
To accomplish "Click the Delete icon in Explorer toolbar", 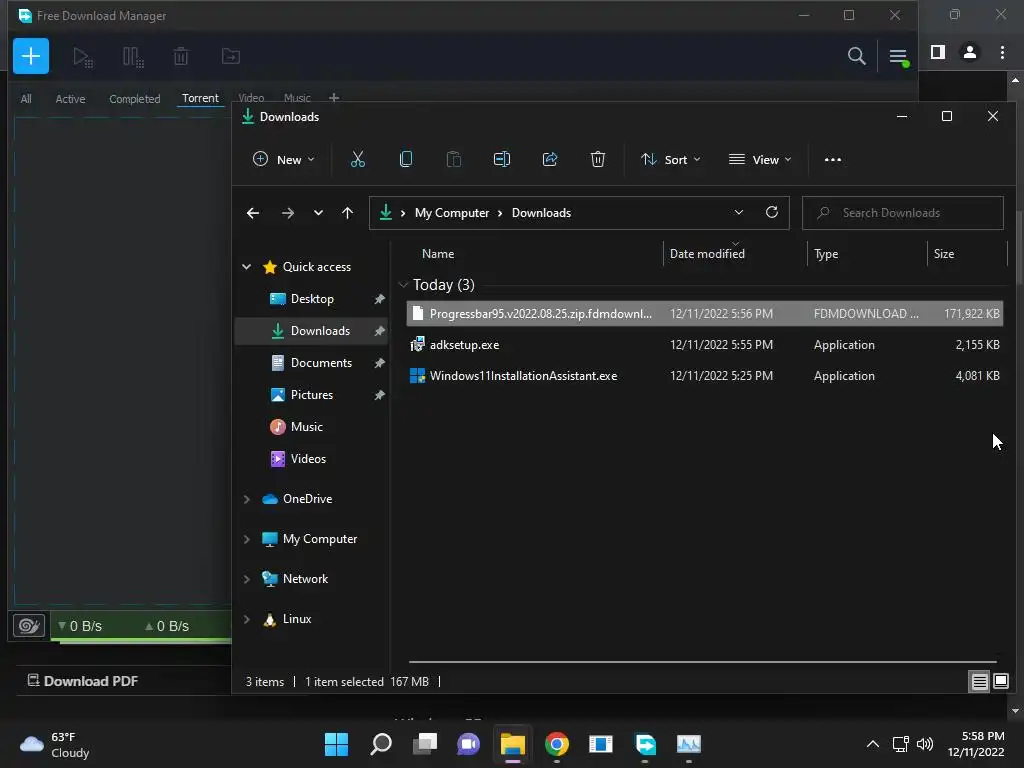I will (598, 159).
